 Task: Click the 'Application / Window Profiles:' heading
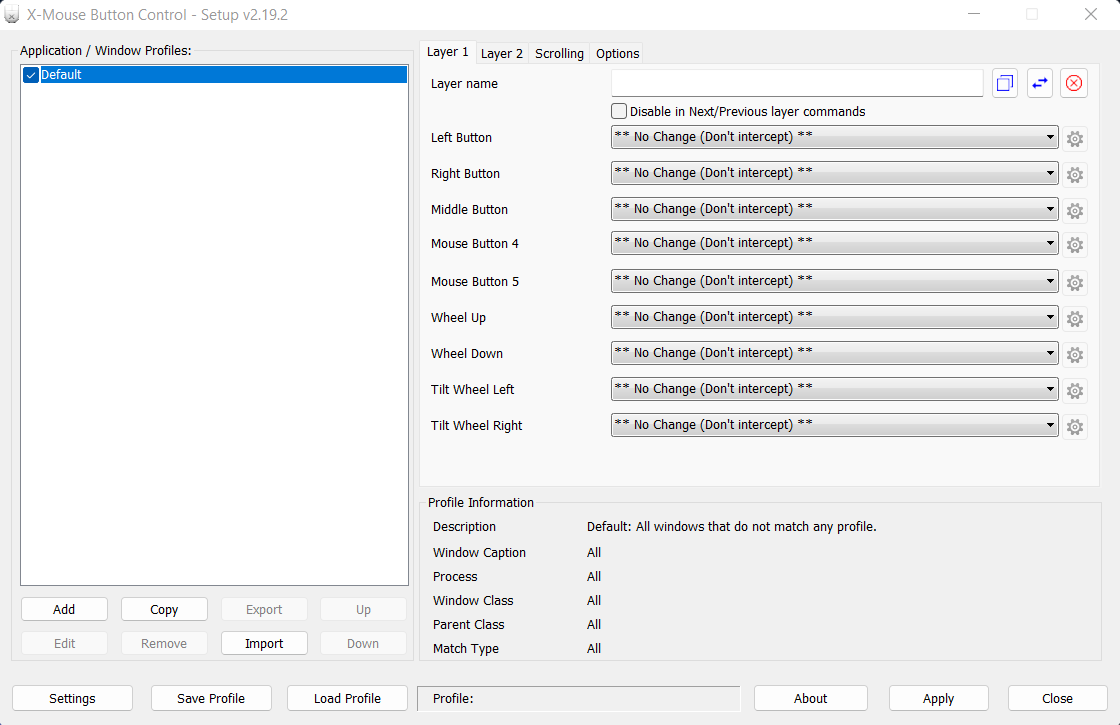[x=106, y=51]
